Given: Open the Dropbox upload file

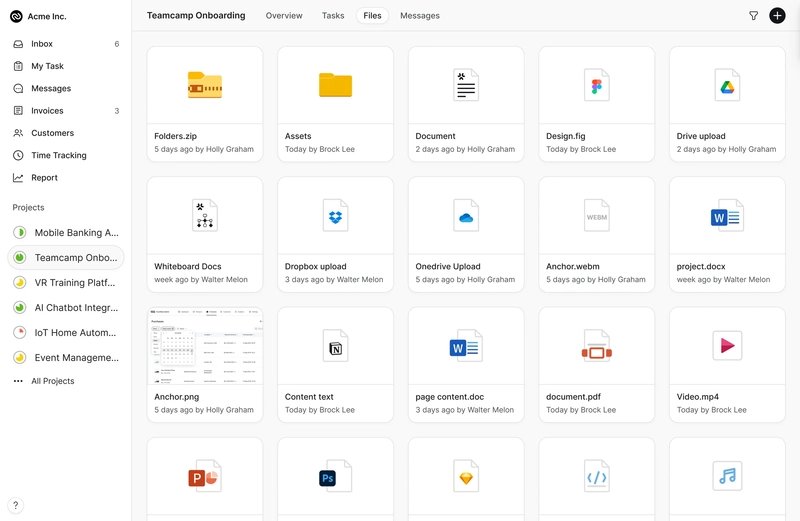Looking at the screenshot, I should [x=335, y=234].
